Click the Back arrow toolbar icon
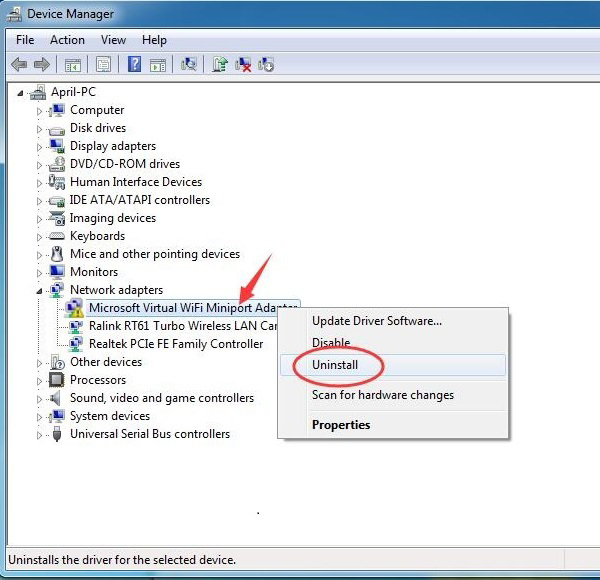The height and width of the screenshot is (580, 600). (19, 64)
